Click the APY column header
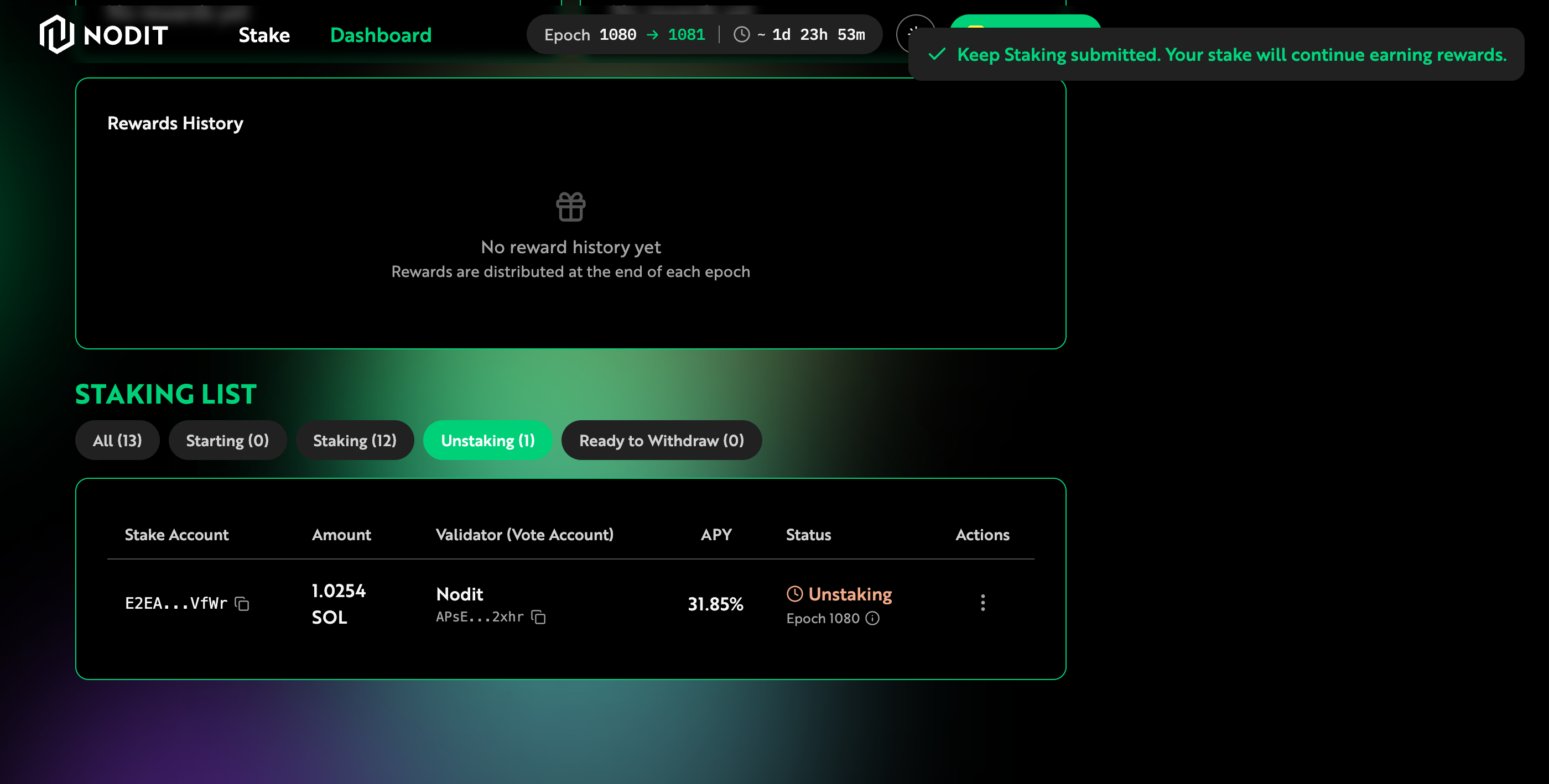The height and width of the screenshot is (784, 1549). 716,535
